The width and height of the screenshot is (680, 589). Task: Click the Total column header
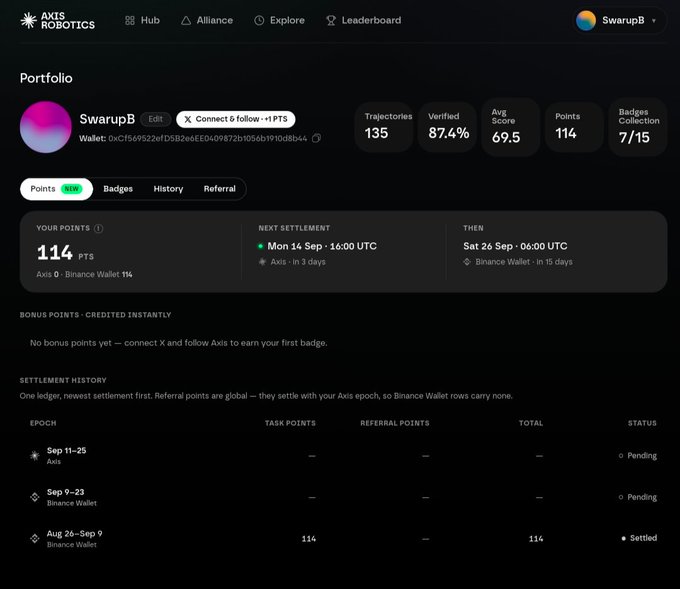(531, 423)
